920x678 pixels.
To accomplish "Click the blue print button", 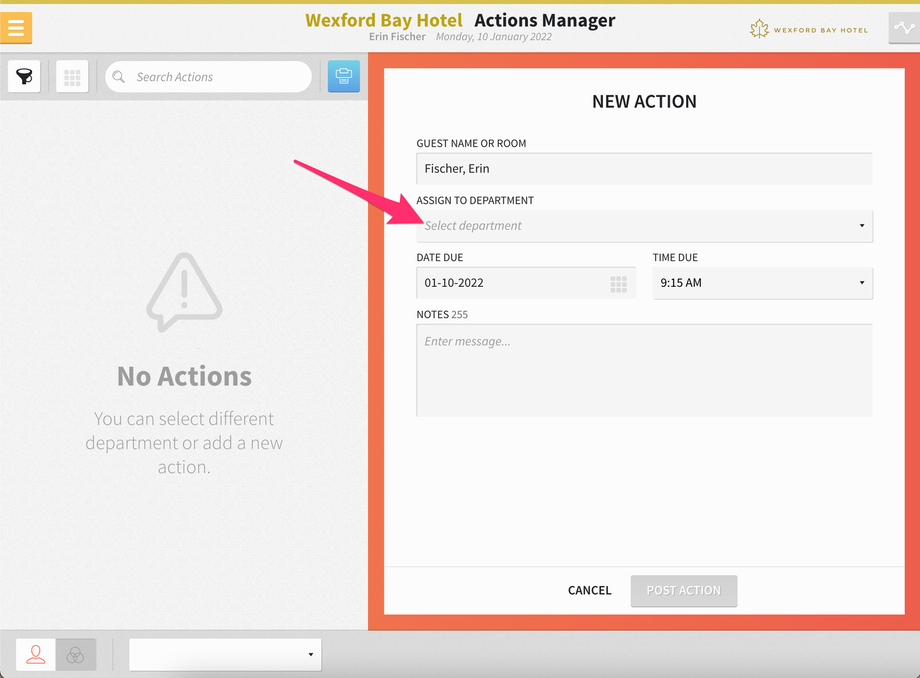I will click(344, 76).
